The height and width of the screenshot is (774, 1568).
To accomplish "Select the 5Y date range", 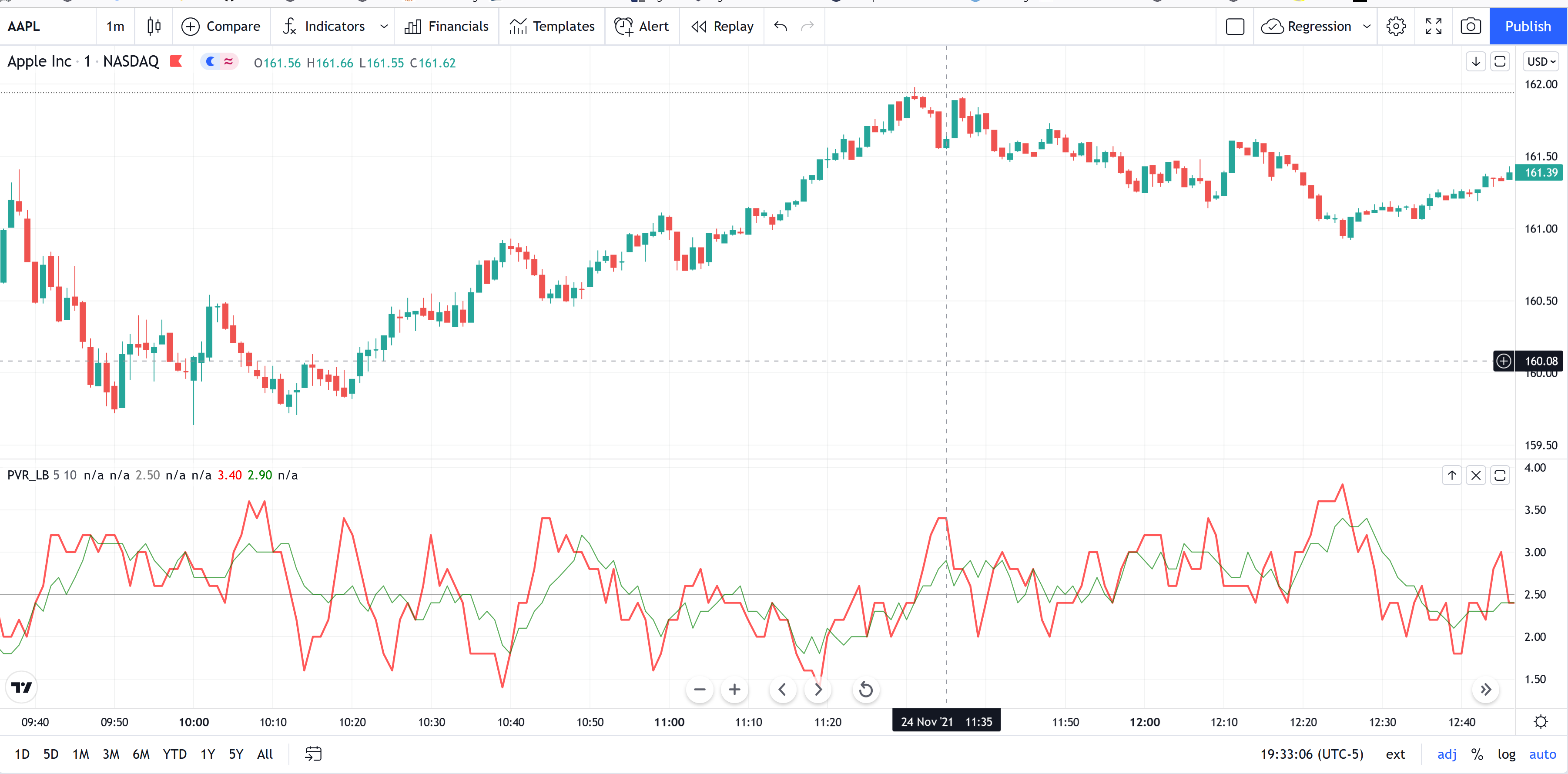I will pos(235,754).
